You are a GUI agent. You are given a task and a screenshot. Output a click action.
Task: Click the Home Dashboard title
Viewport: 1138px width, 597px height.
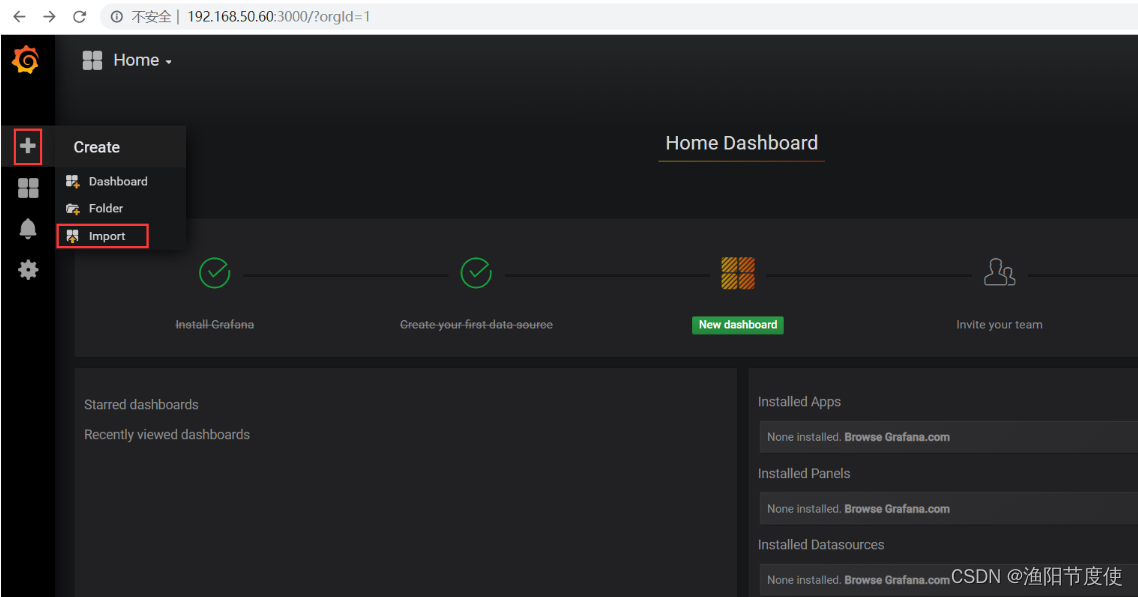coord(742,143)
